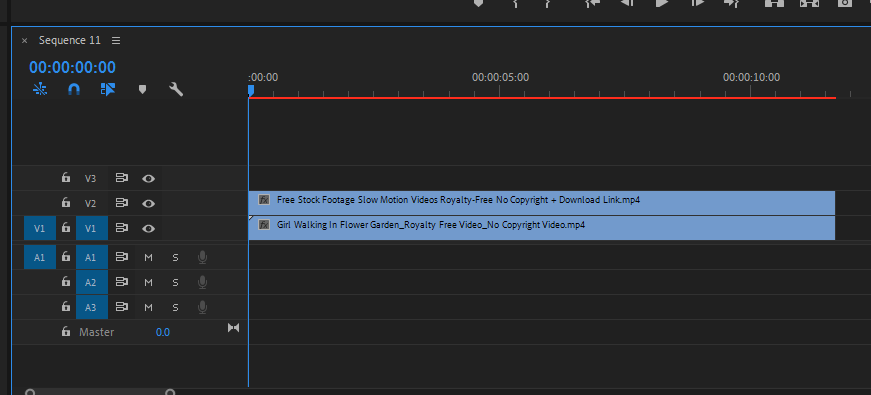Click fx badge on Free Stock Footage clip

click(x=264, y=199)
